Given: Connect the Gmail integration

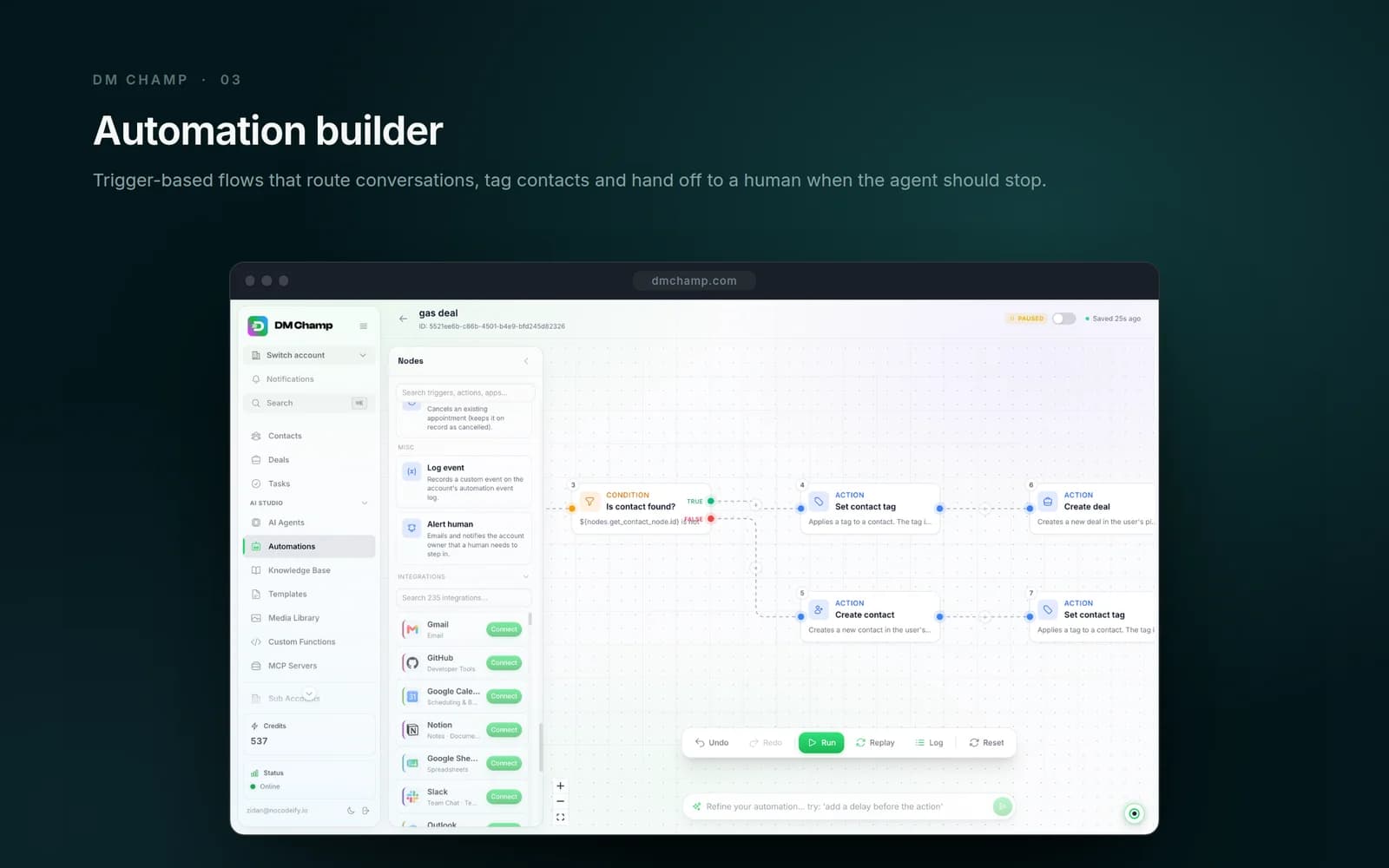Looking at the screenshot, I should click(x=504, y=629).
